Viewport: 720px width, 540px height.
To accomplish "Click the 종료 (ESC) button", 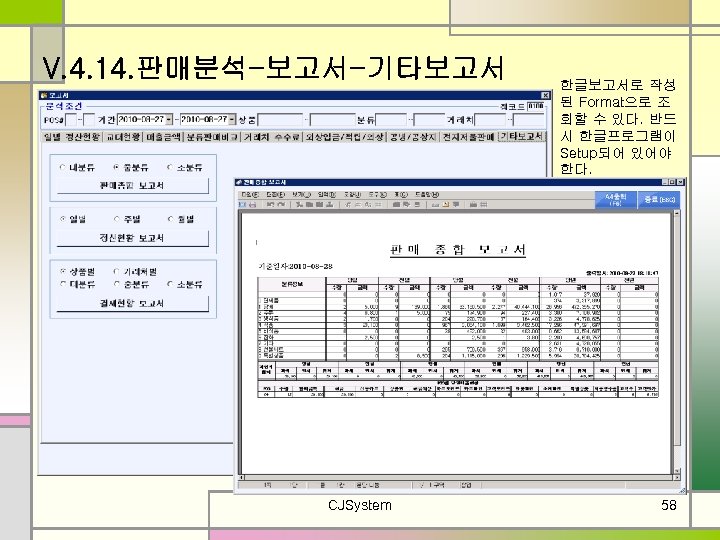I will (x=659, y=200).
